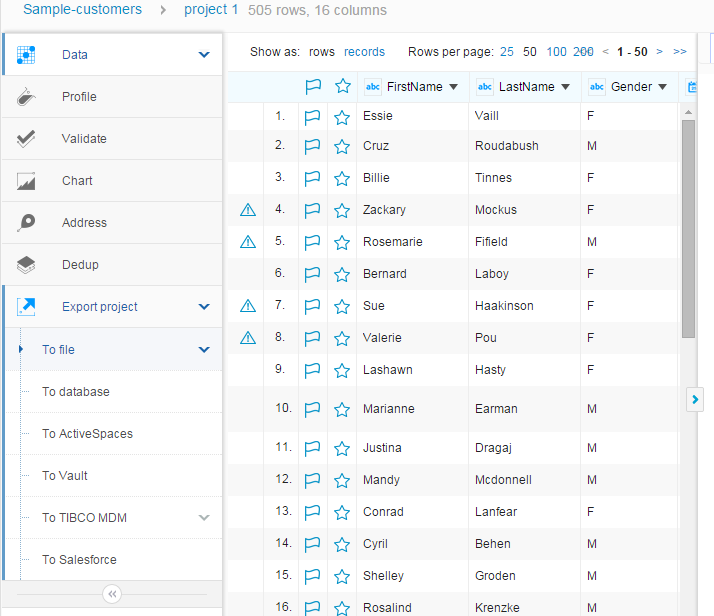Click the vertical scrollbar in the table
This screenshot has height=616, width=714.
(688, 230)
